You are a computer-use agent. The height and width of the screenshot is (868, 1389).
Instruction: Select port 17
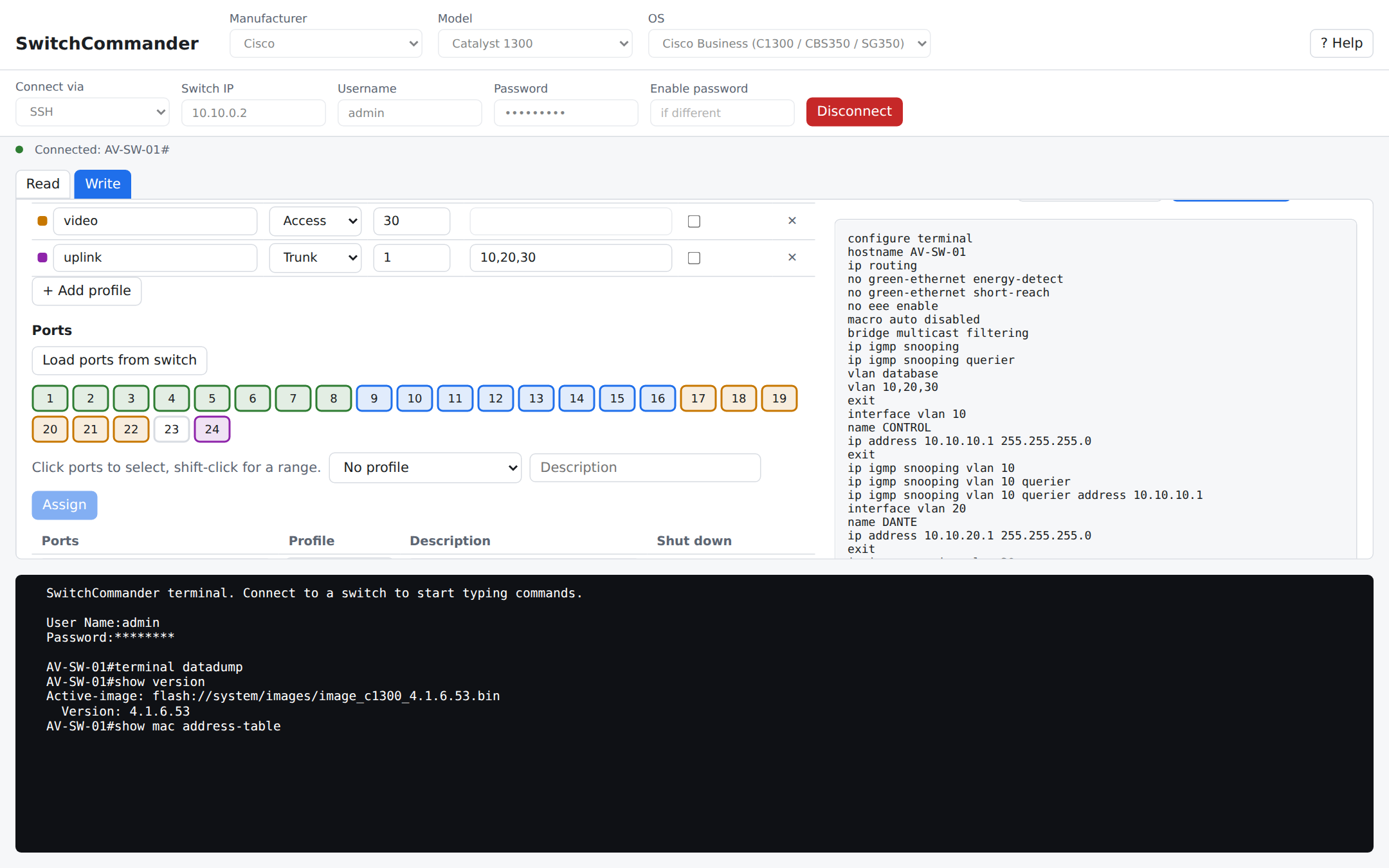pyautogui.click(x=698, y=399)
